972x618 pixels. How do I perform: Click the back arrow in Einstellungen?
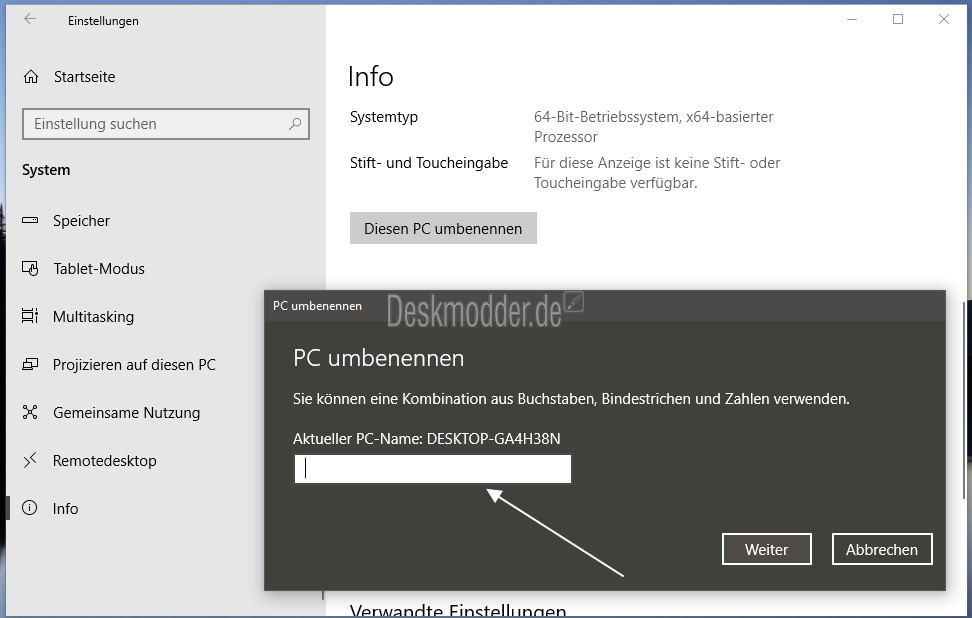pos(30,19)
